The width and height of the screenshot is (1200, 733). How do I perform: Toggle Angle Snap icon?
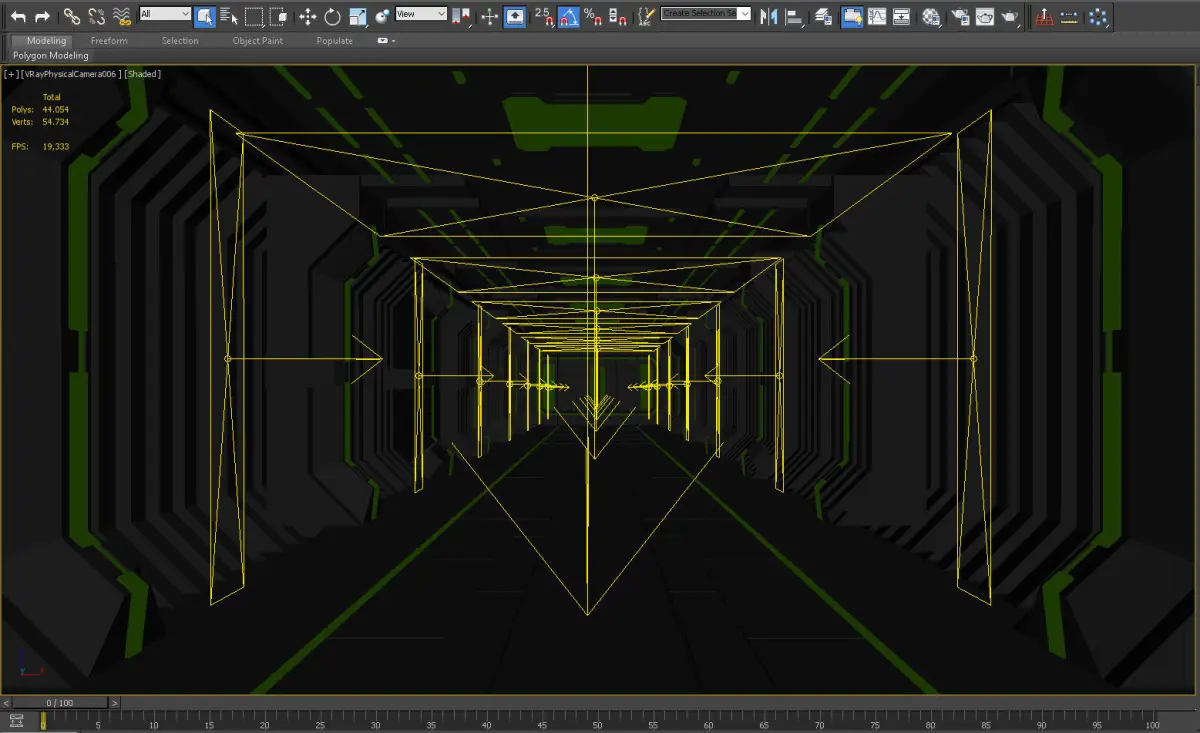pyautogui.click(x=568, y=16)
